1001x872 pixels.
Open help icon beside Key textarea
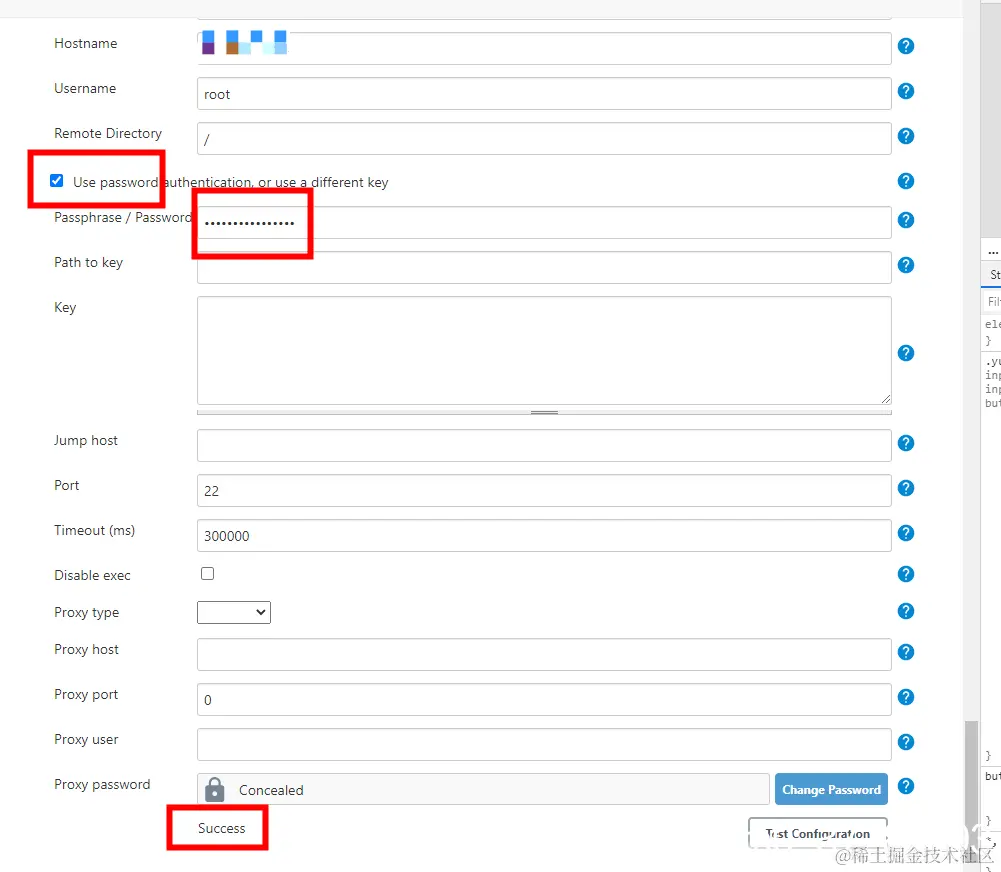(905, 353)
